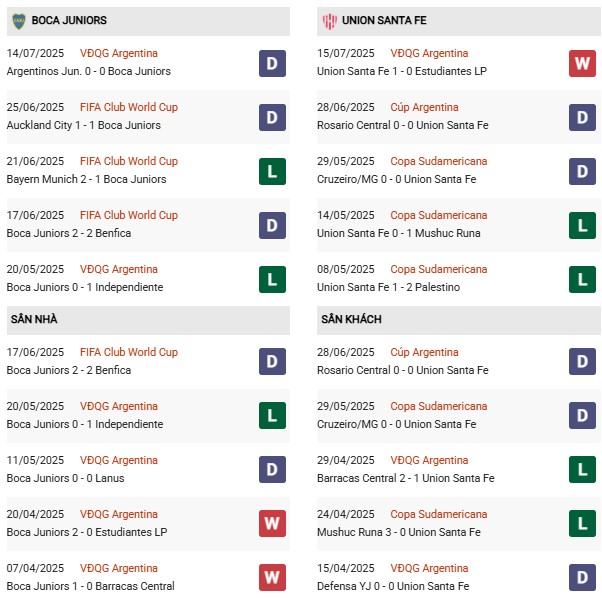Click the Auckland City 1 - 1 Boca Juniors result
The width and height of the screenshot is (602, 600).
pos(86,125)
